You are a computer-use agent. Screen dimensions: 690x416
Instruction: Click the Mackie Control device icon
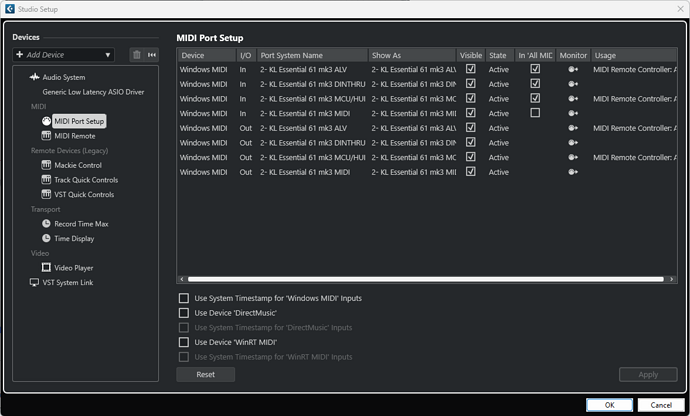46,165
